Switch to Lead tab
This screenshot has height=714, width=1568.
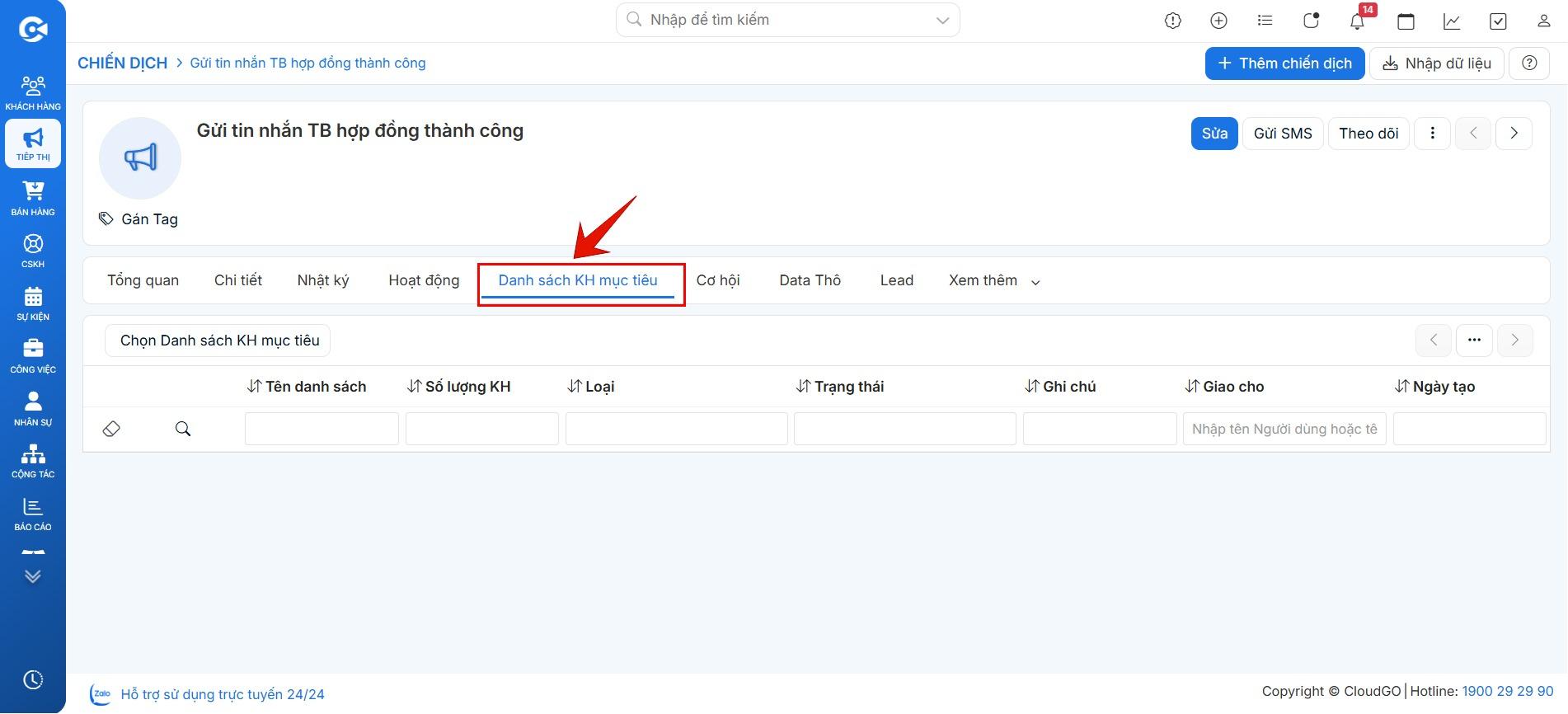click(897, 280)
